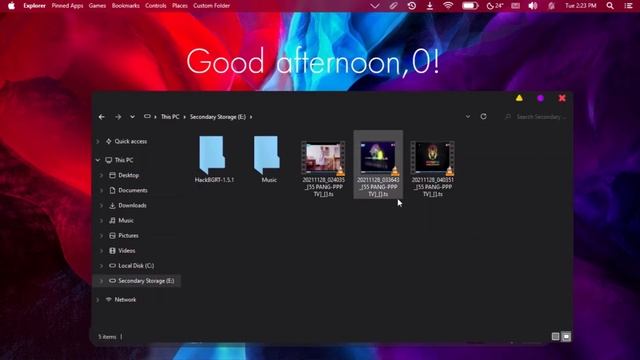Open the Controls menu

(156, 6)
